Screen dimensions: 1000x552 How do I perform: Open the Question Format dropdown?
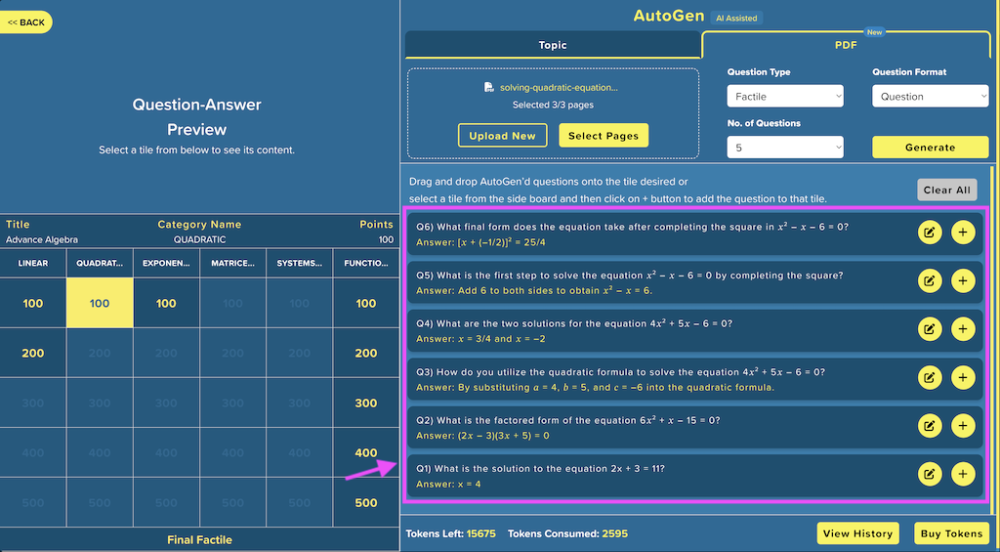(x=930, y=96)
